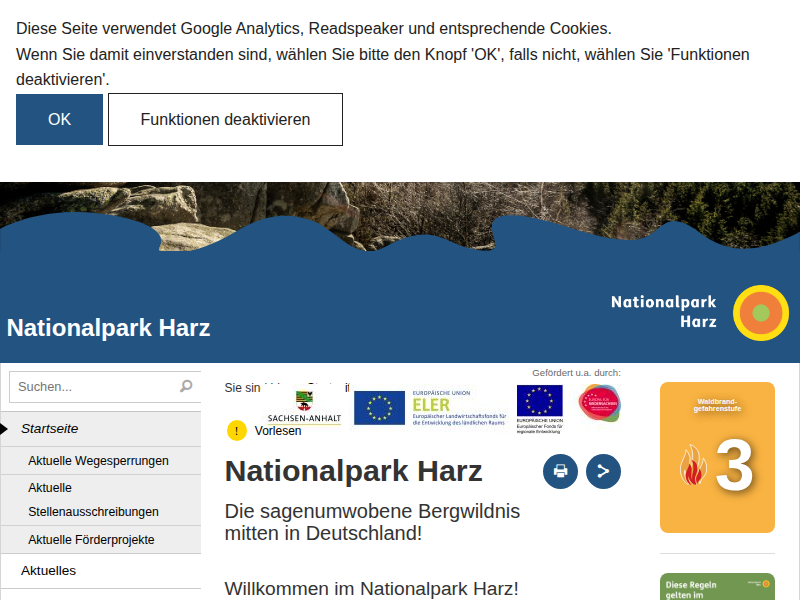Open the share arrow icon beside the print icon

coord(603,471)
